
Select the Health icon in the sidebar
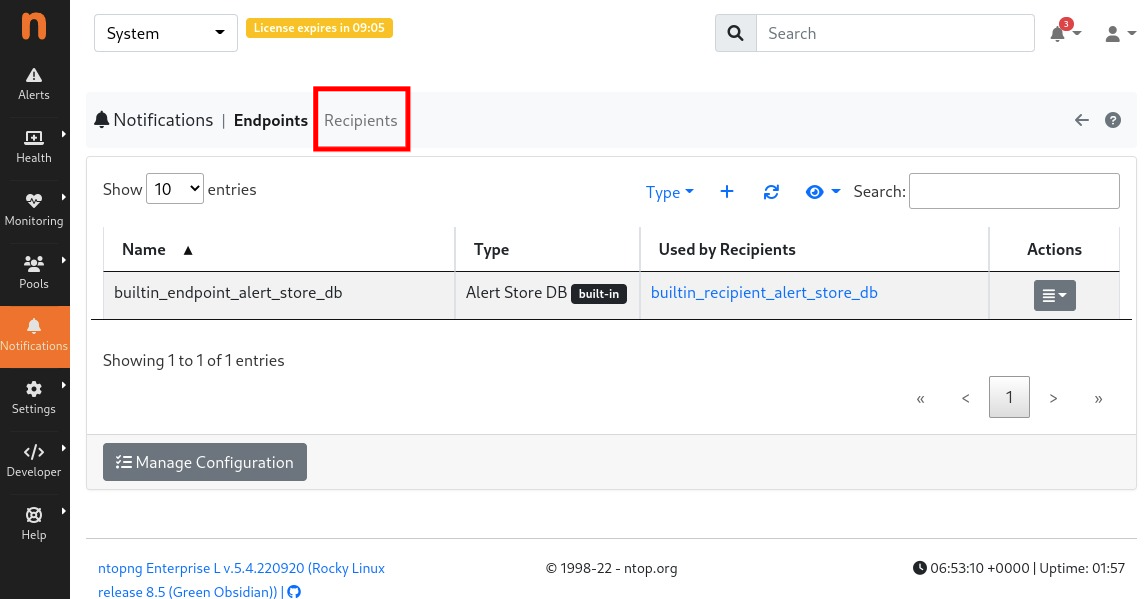click(x=33, y=146)
